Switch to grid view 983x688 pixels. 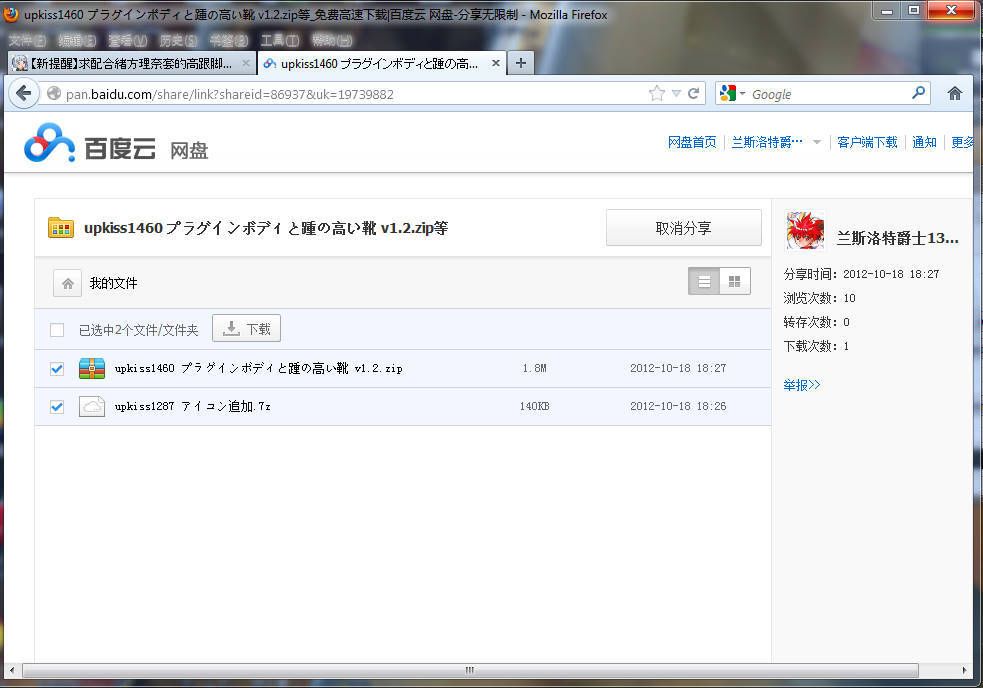[x=735, y=282]
